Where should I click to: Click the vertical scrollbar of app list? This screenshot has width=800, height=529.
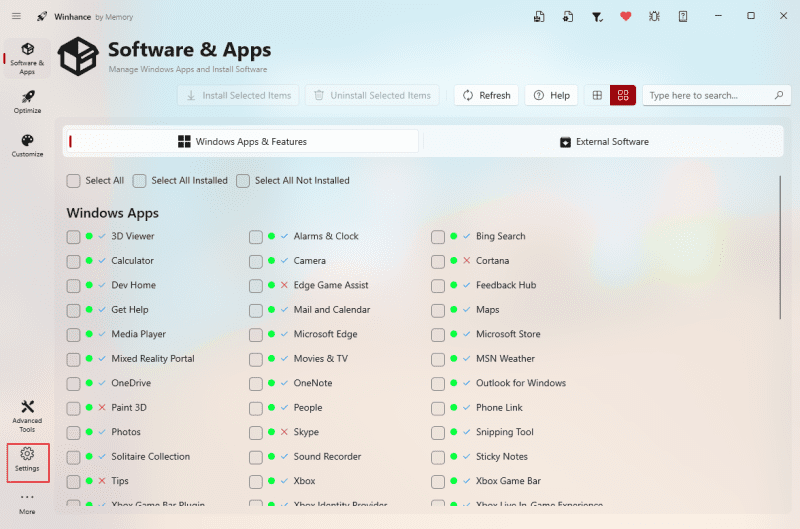(x=780, y=247)
